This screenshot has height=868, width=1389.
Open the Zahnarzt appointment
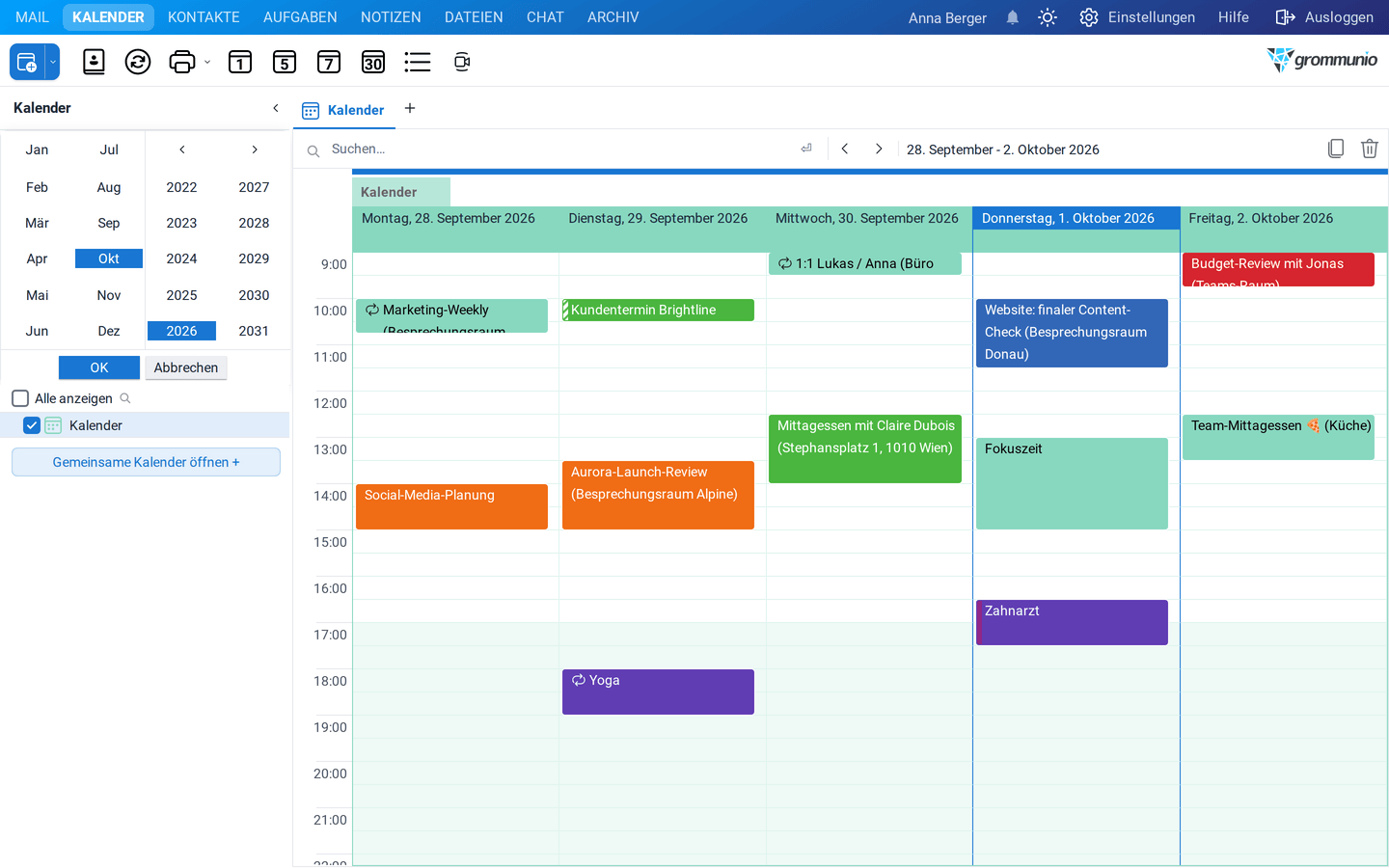(1072, 622)
